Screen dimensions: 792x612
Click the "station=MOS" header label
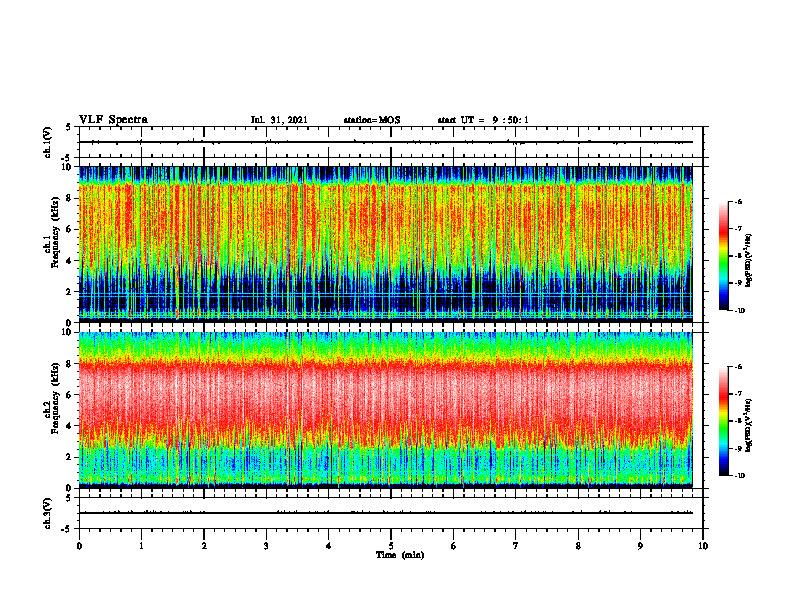coord(372,120)
